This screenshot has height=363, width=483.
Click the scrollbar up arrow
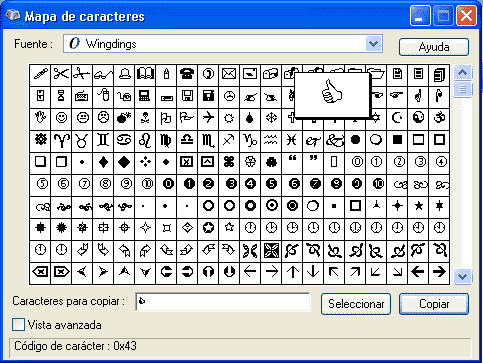tap(462, 72)
